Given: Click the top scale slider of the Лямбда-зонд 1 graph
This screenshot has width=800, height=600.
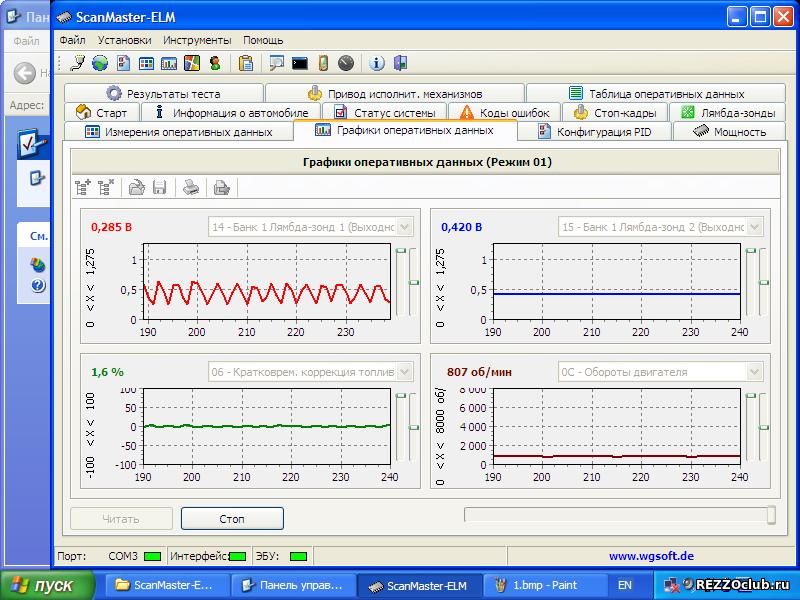Looking at the screenshot, I should (x=401, y=251).
